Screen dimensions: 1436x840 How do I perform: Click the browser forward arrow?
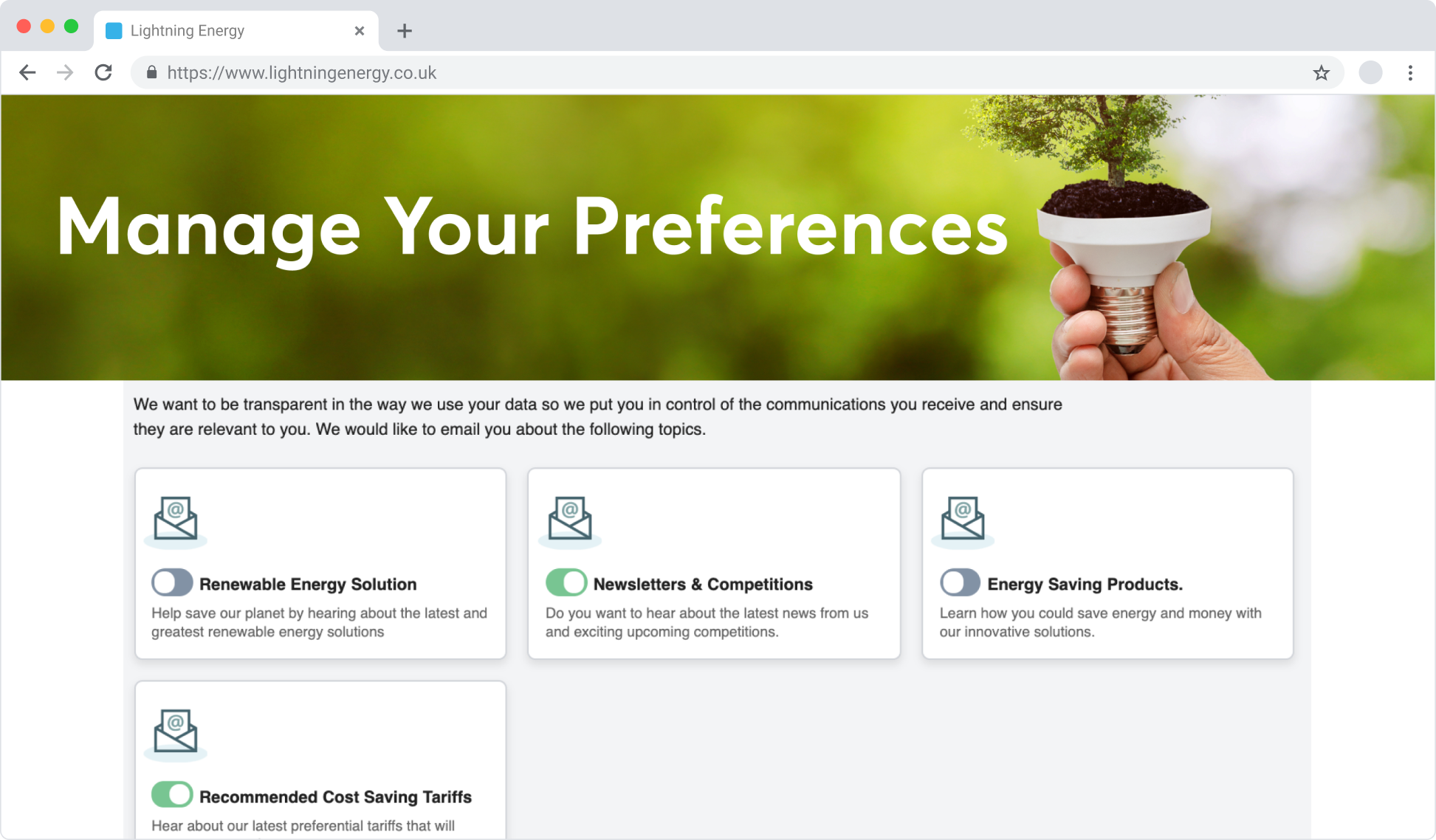tap(65, 72)
